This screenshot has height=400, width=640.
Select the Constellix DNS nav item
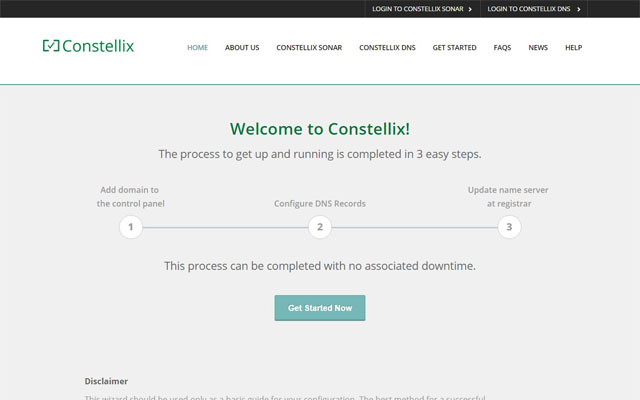387,47
